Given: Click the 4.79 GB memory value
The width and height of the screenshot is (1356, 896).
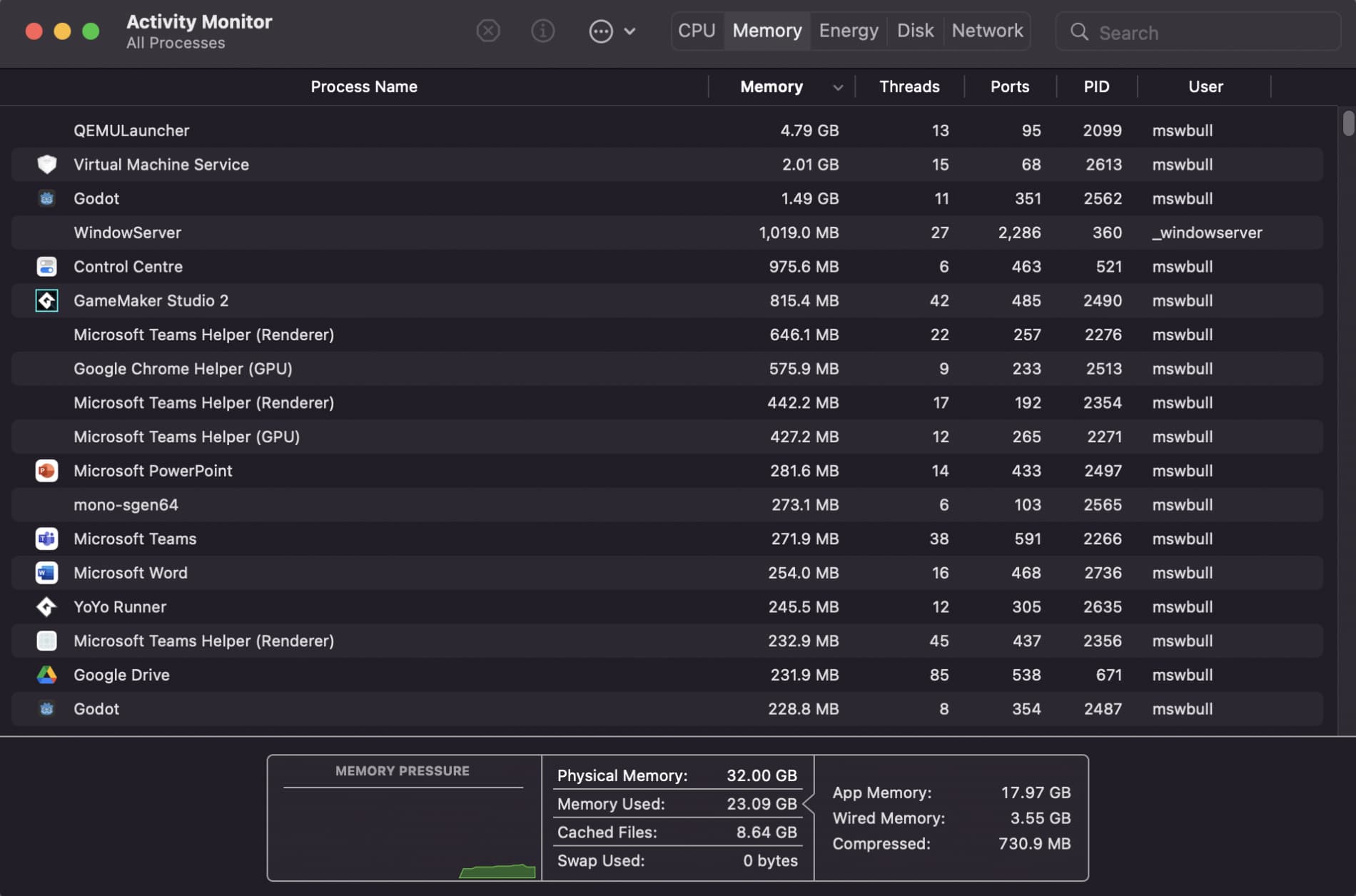Looking at the screenshot, I should [809, 131].
